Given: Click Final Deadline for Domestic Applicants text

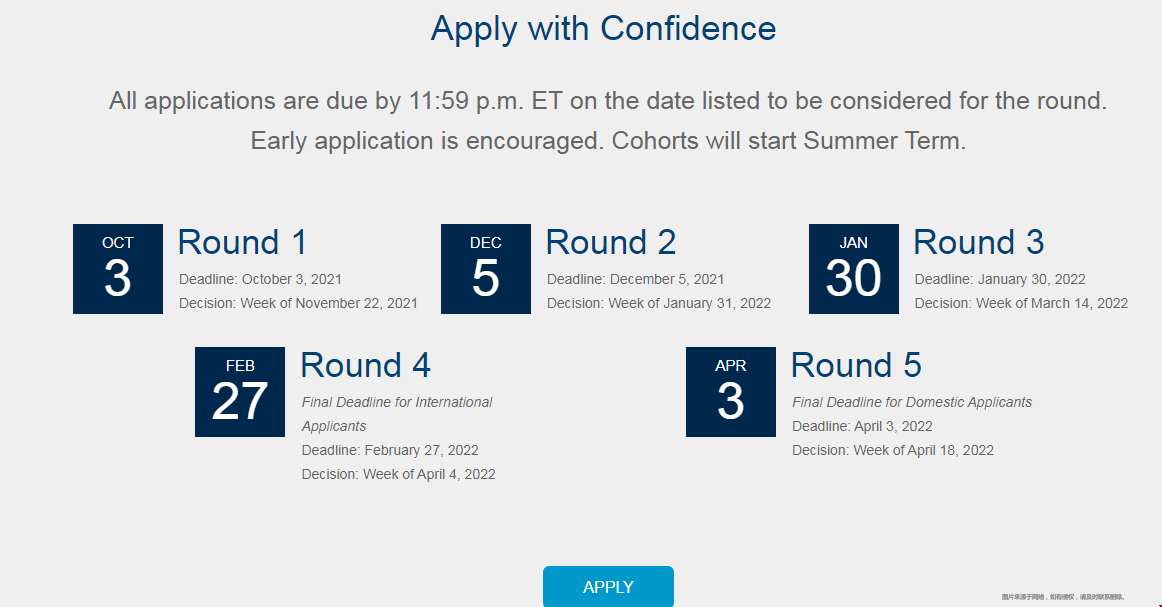Looking at the screenshot, I should 912,402.
